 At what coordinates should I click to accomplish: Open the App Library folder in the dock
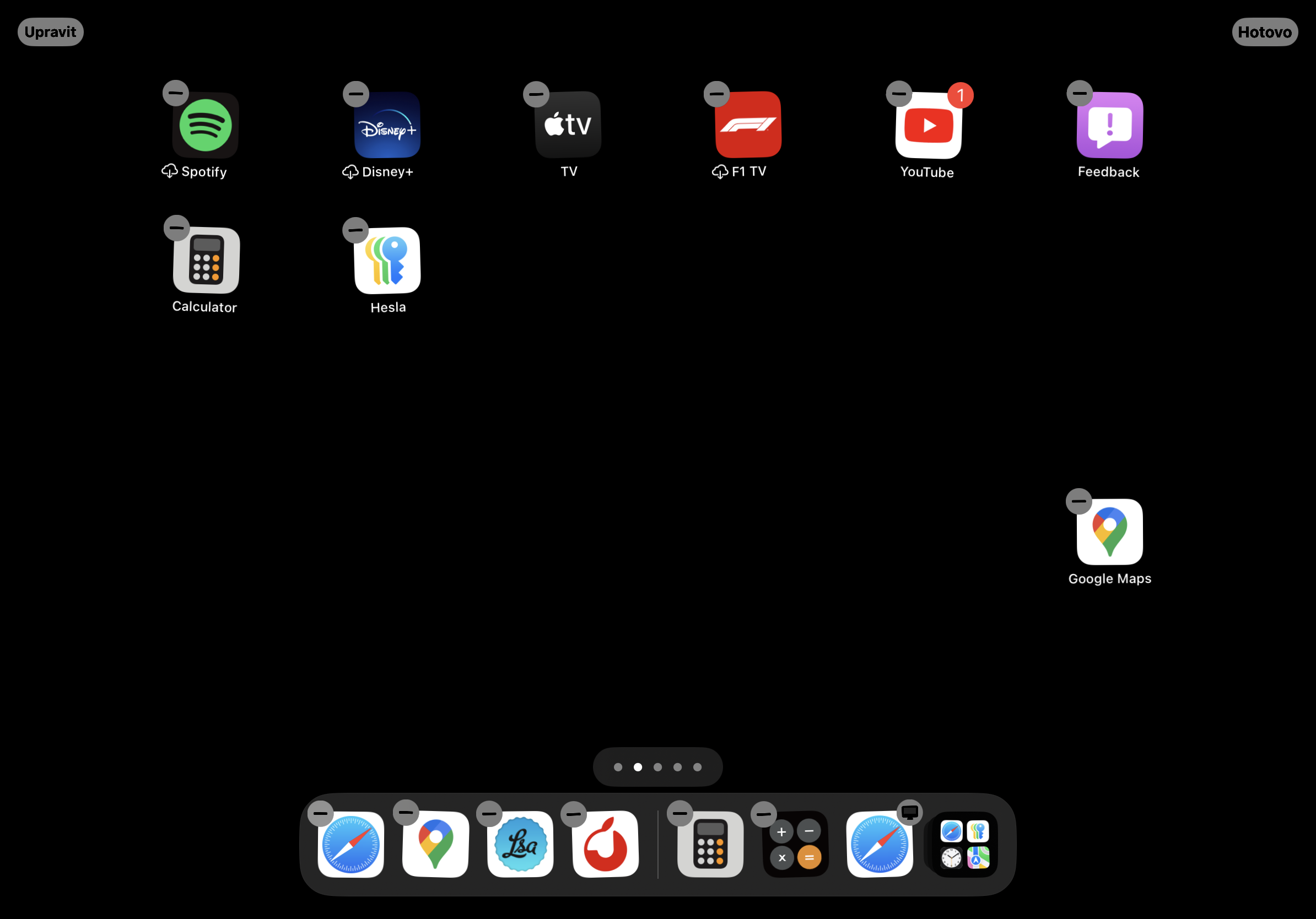pos(963,845)
